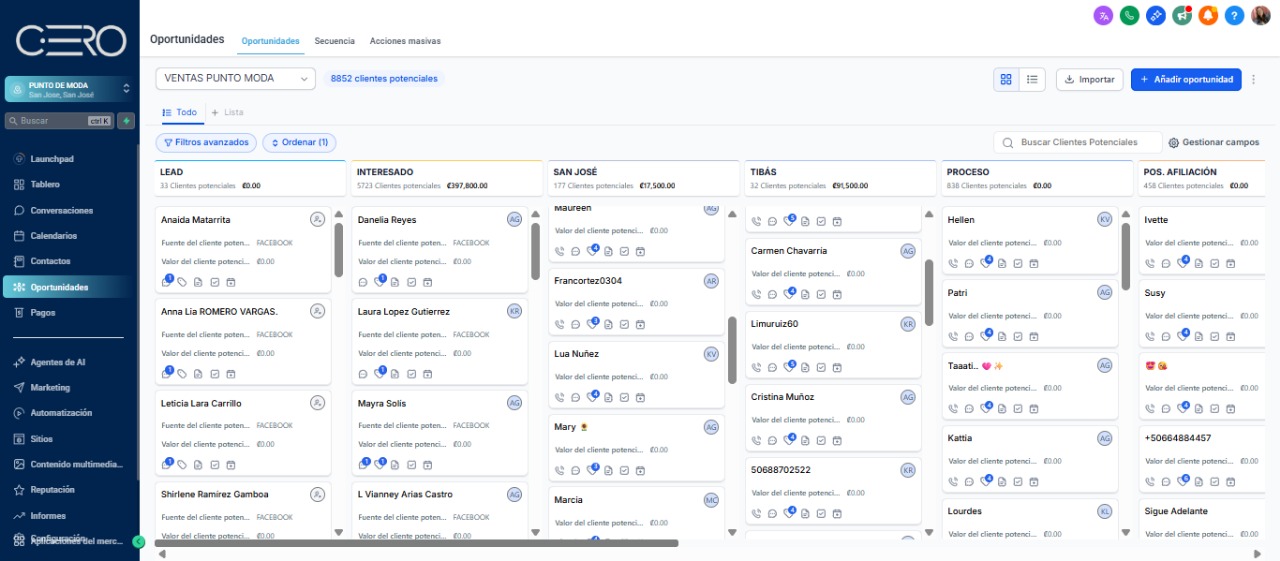Click tag icon on Danelia Reyes card
1280x561 pixels.
[x=379, y=282]
